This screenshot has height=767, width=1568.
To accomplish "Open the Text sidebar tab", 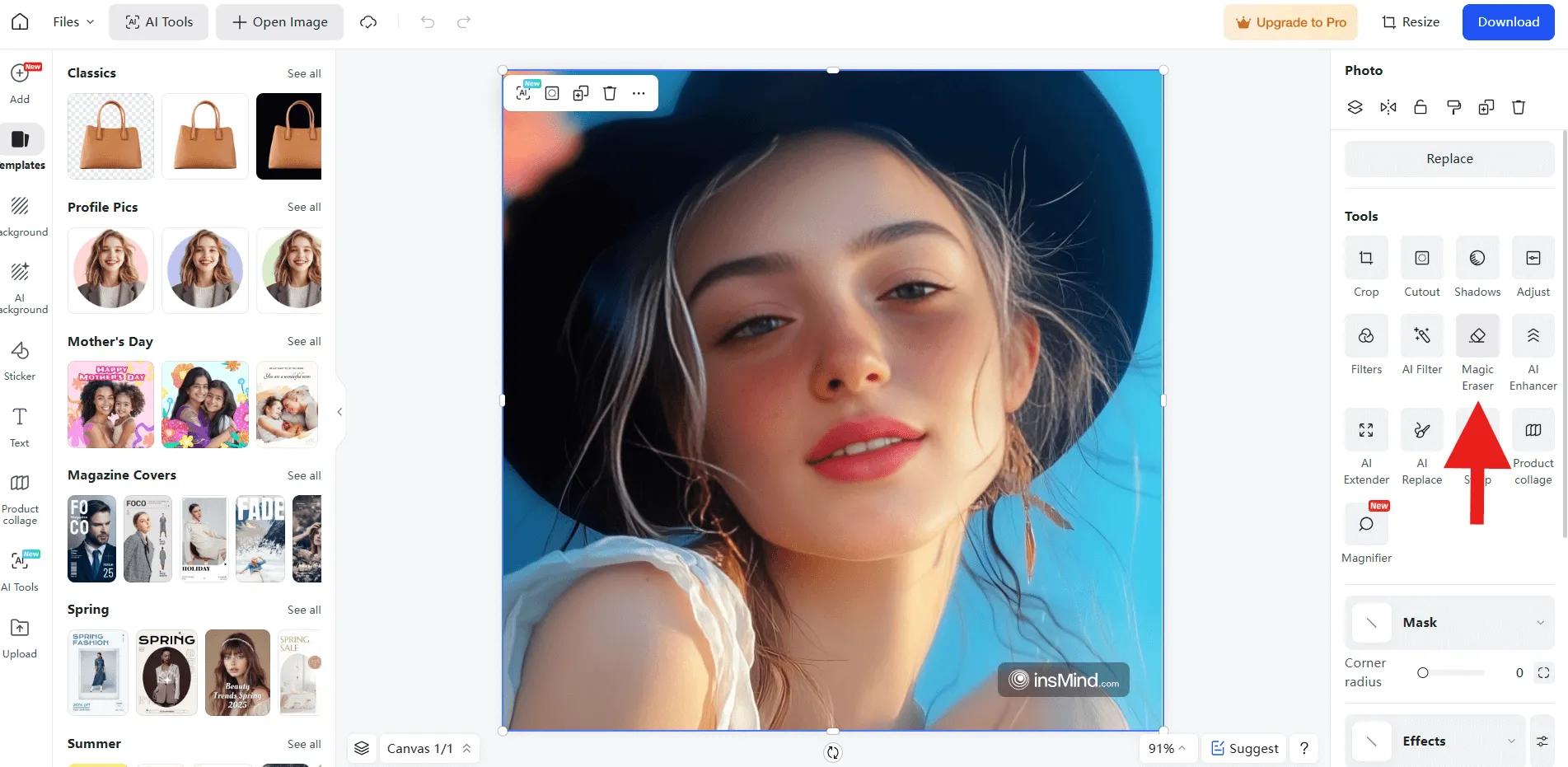I will [20, 427].
